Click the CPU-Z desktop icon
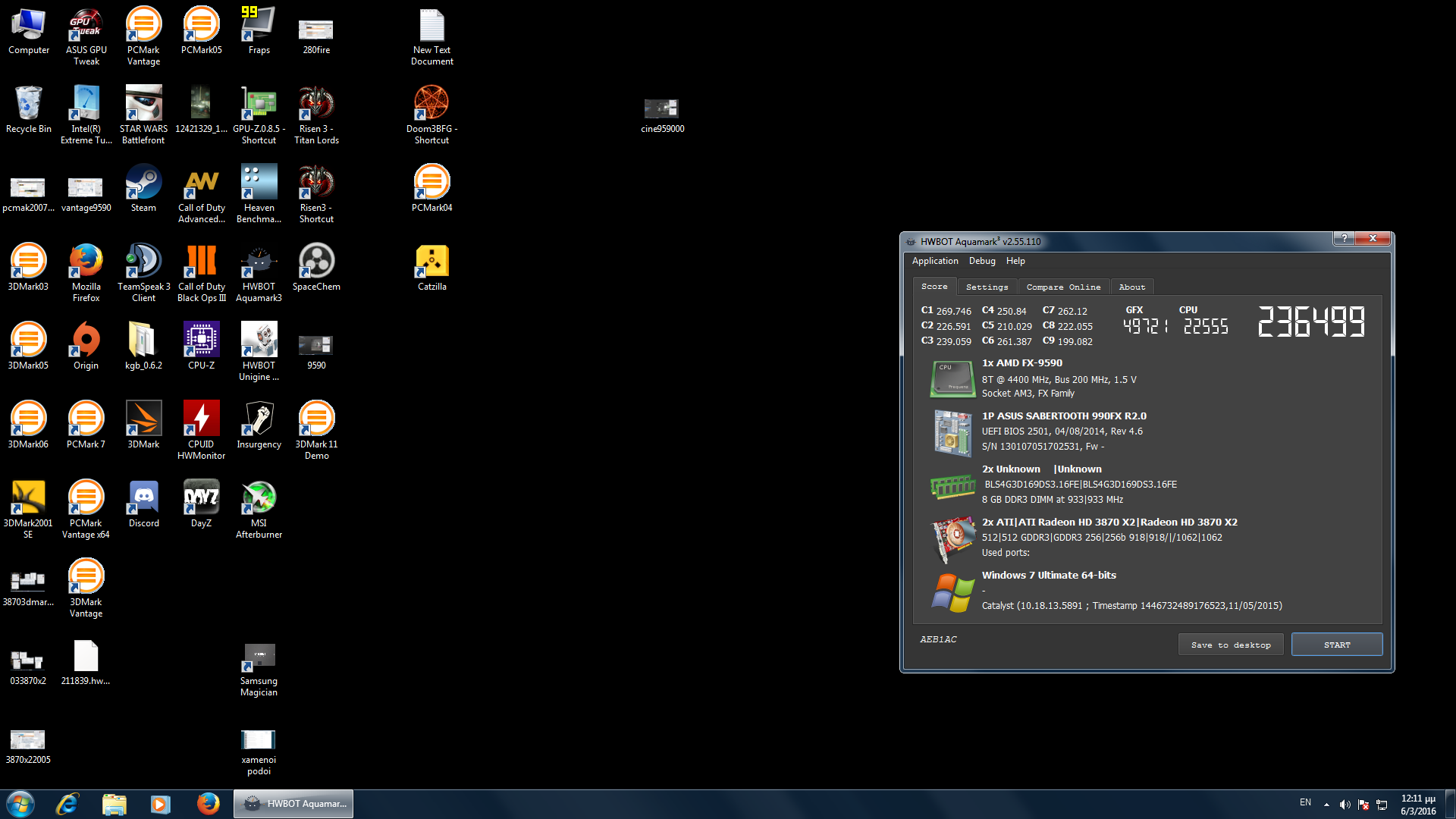 tap(201, 346)
